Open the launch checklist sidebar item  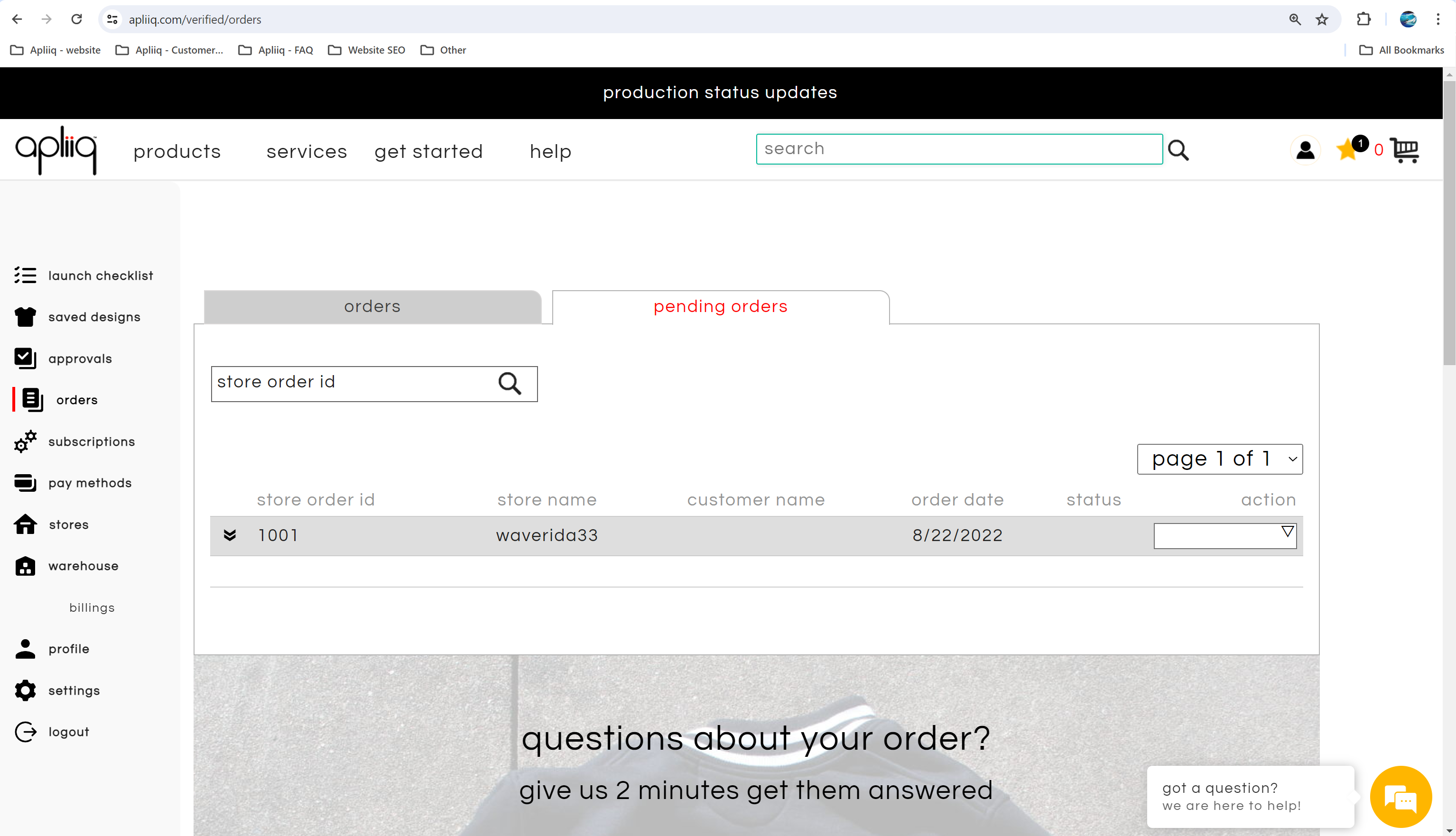pos(101,276)
